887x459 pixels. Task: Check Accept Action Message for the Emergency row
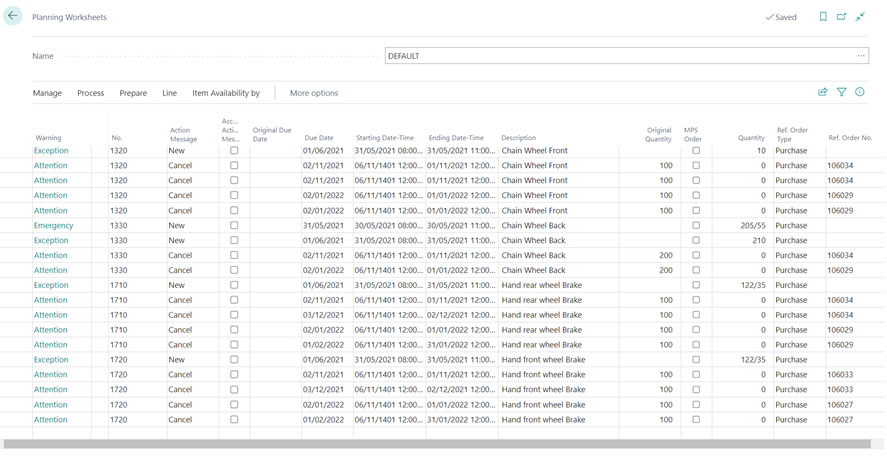tap(234, 225)
